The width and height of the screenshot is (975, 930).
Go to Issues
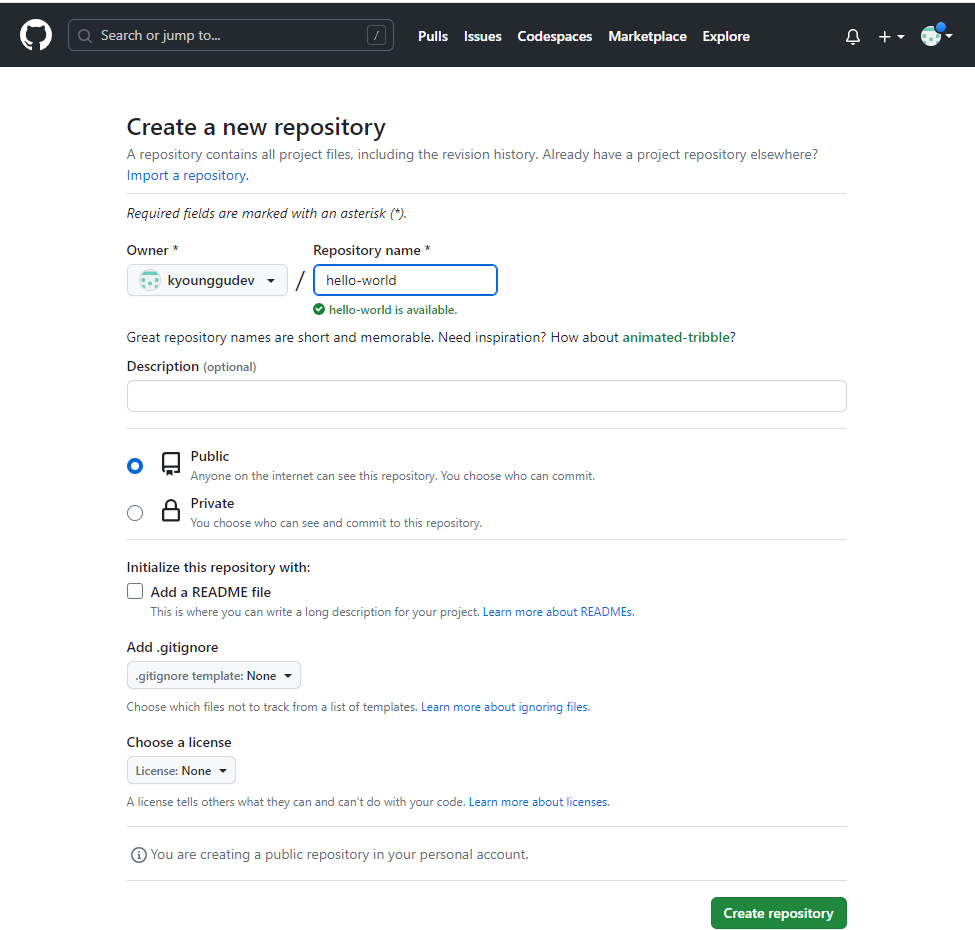483,37
